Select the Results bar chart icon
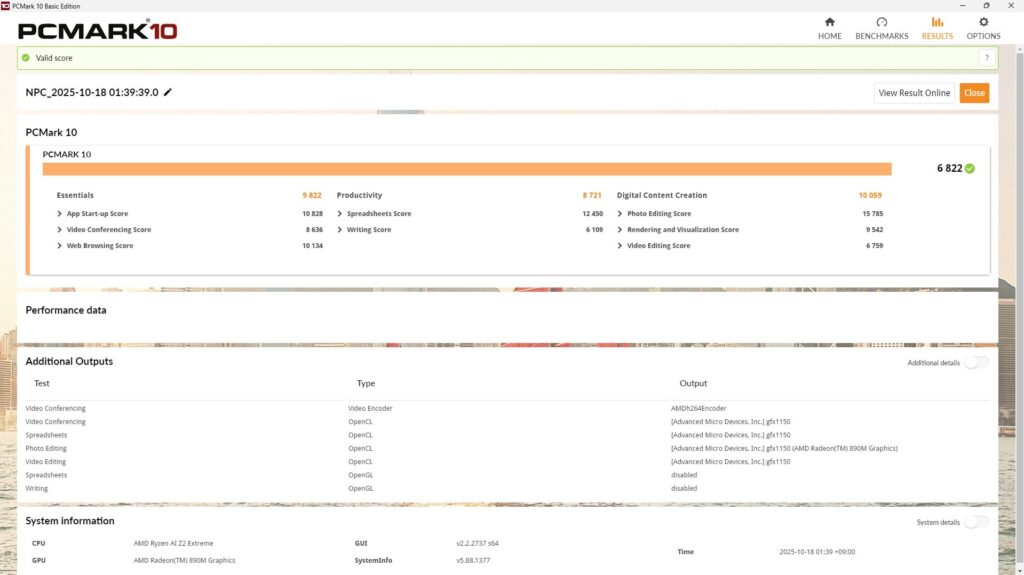This screenshot has width=1024, height=575. coord(937,22)
